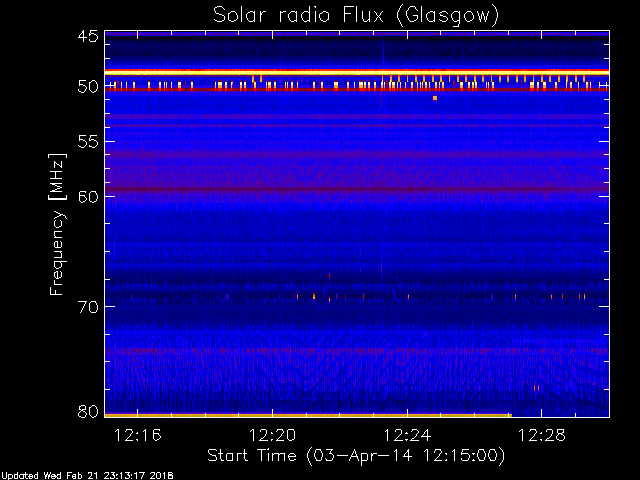The width and height of the screenshot is (640, 480).
Task: Click the "Updated Wed Feb 21 23:13:17 2018" timestamp
Action: click(x=87, y=476)
